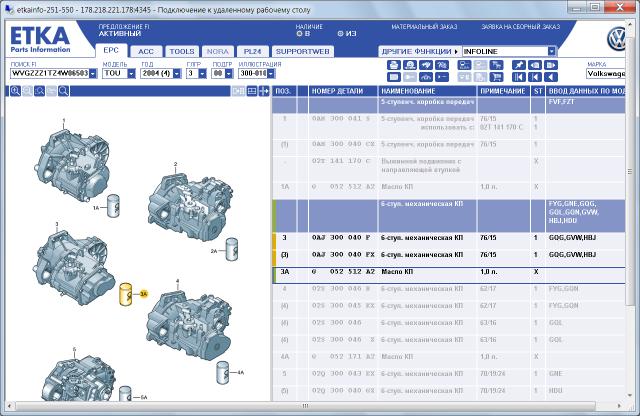
Task: Open the INFOLINE dropdown arrow
Action: (551, 51)
